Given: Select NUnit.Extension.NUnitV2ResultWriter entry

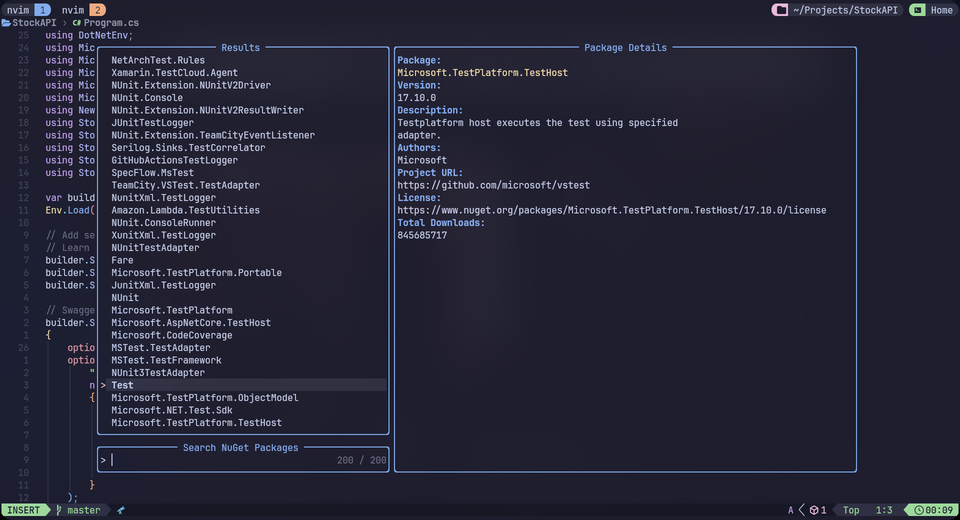Looking at the screenshot, I should pos(208,110).
